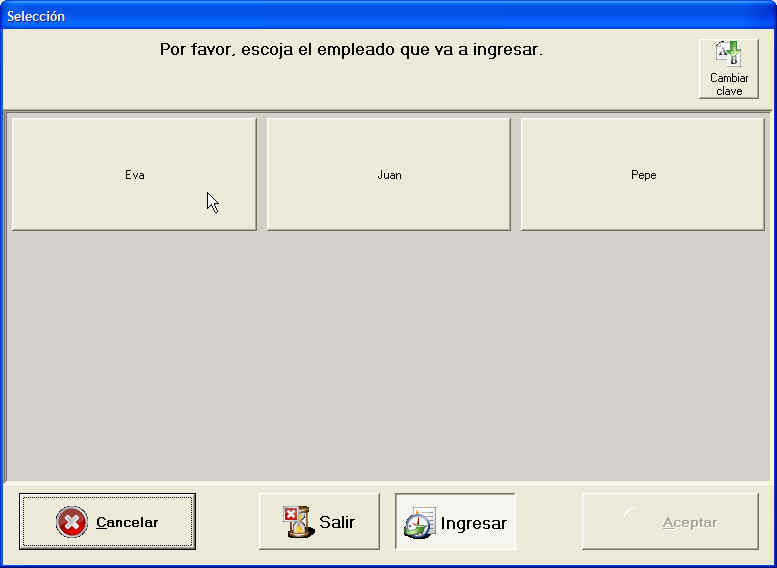Click empty gray area below employee buttons
This screenshot has height=568, width=777.
(x=388, y=360)
